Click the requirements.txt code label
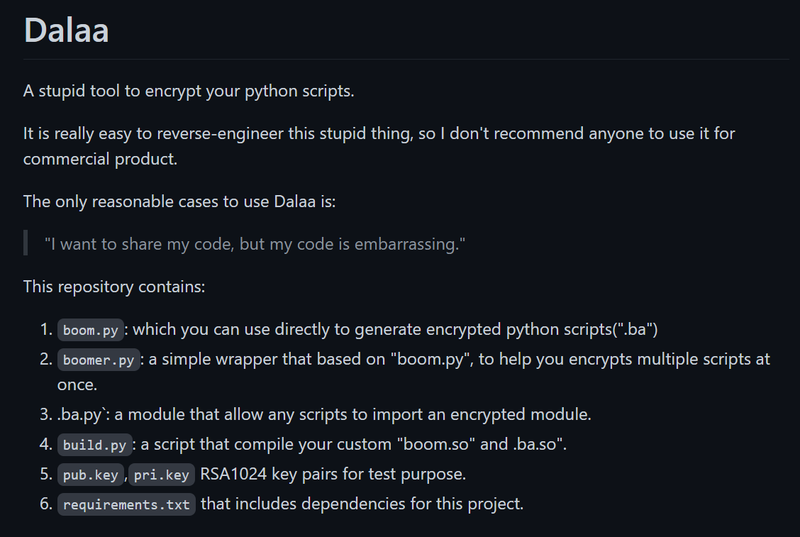This screenshot has width=800, height=537. click(126, 504)
